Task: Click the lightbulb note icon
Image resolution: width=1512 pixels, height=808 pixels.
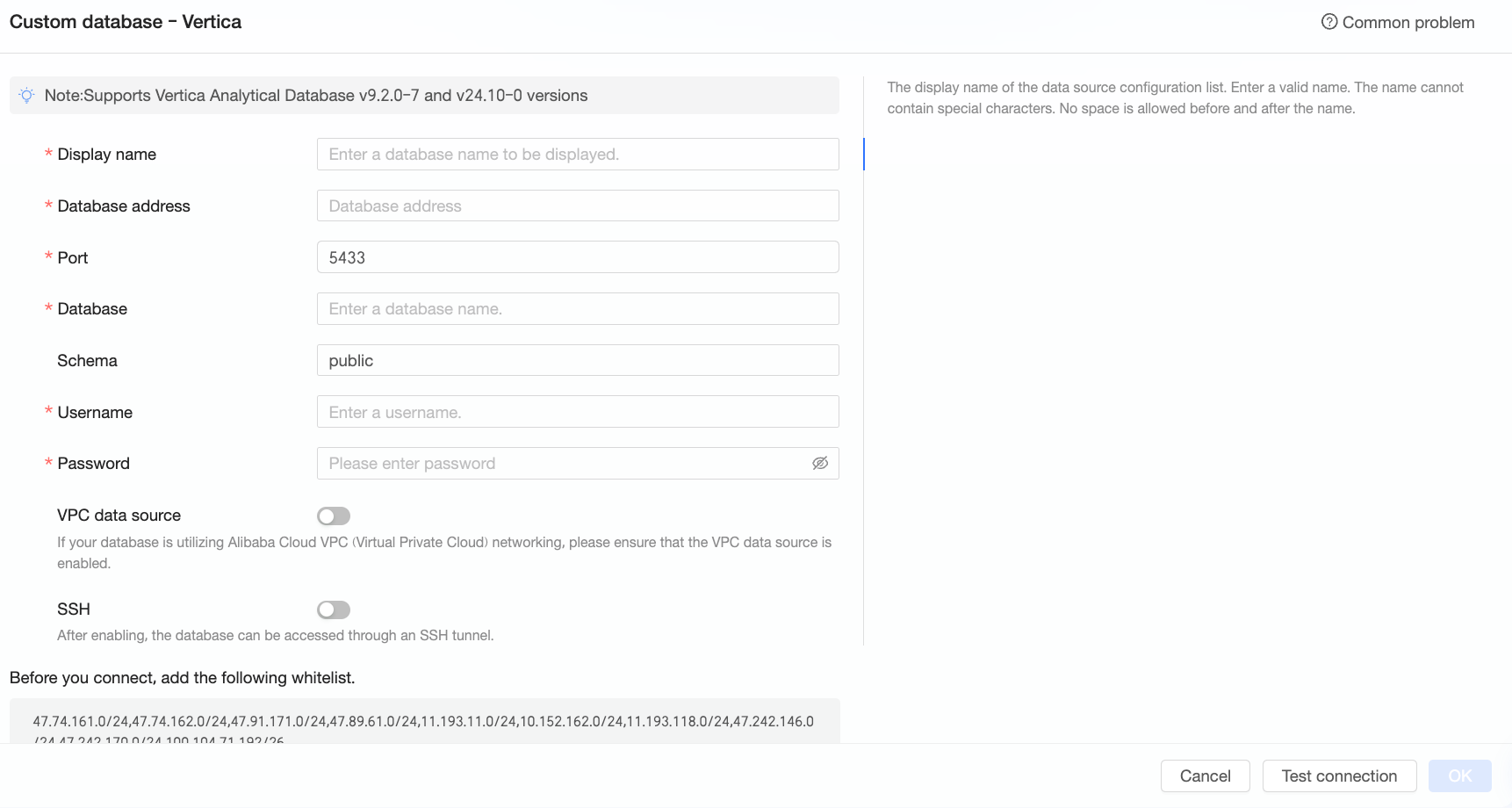Action: [27, 96]
